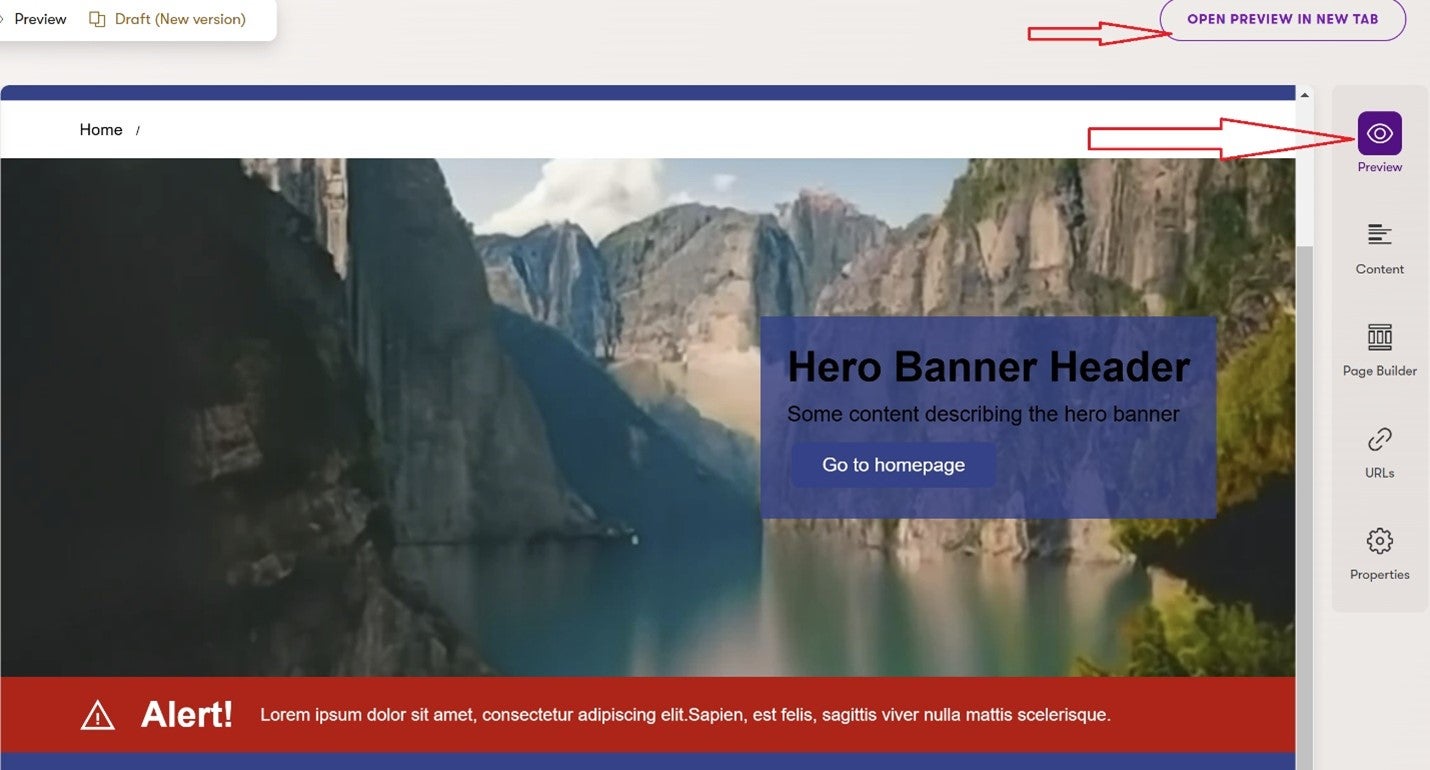
Task: Click the scrollbar up arrow
Action: coord(1304,95)
